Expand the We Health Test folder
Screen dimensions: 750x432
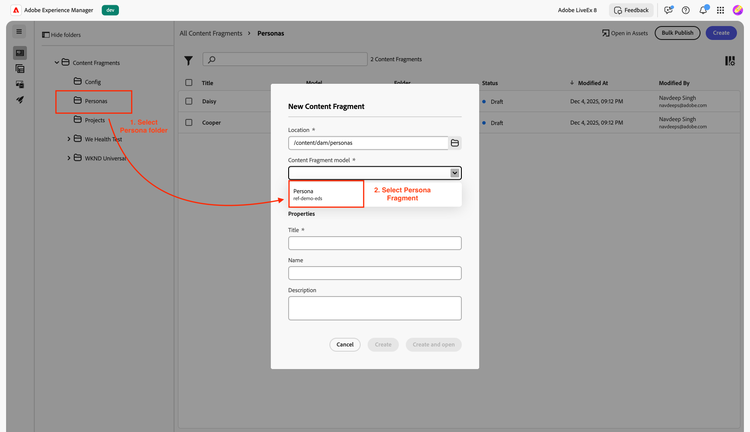click(68, 139)
